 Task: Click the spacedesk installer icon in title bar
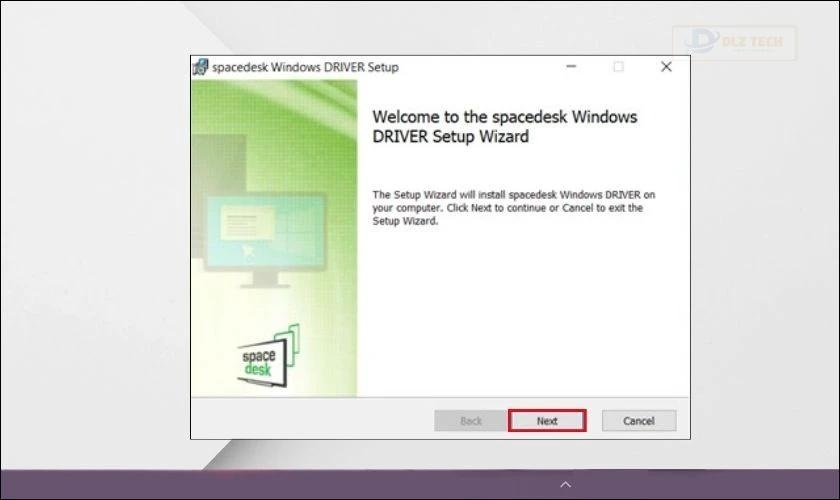pos(200,67)
